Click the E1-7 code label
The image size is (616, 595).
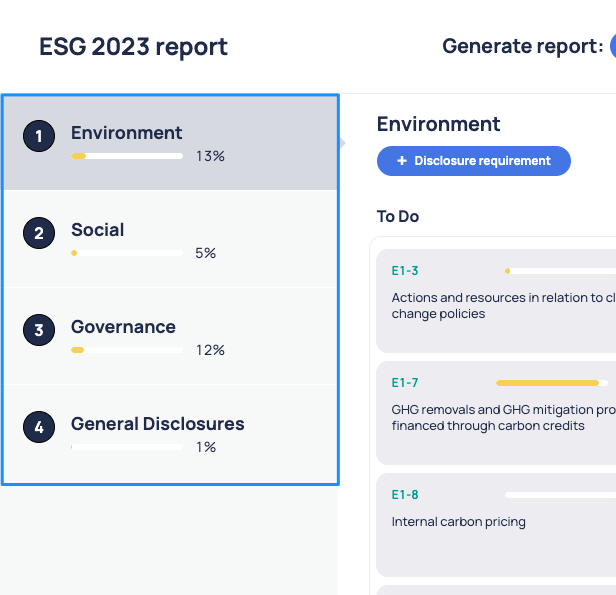[405, 383]
